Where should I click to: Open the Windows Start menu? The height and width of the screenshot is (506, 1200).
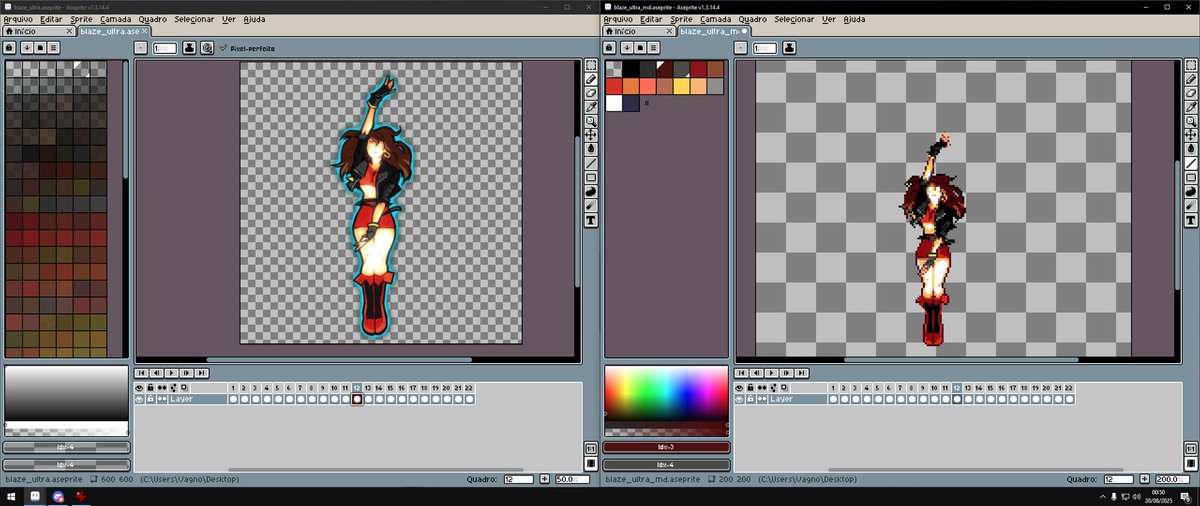point(10,496)
